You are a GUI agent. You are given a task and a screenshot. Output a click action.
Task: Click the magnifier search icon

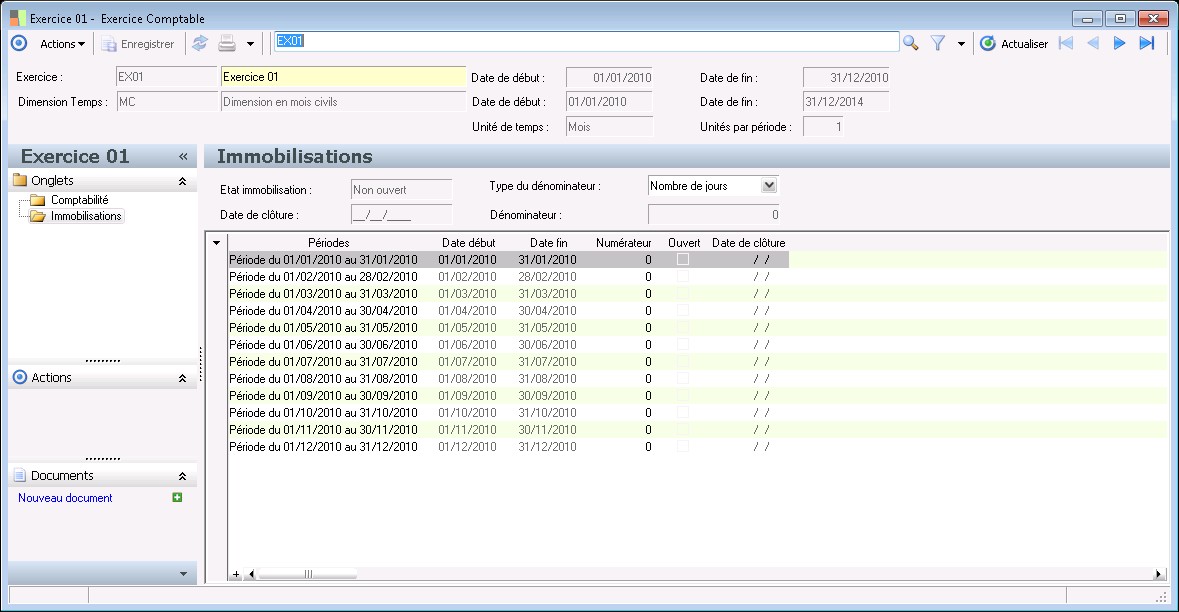(x=910, y=43)
